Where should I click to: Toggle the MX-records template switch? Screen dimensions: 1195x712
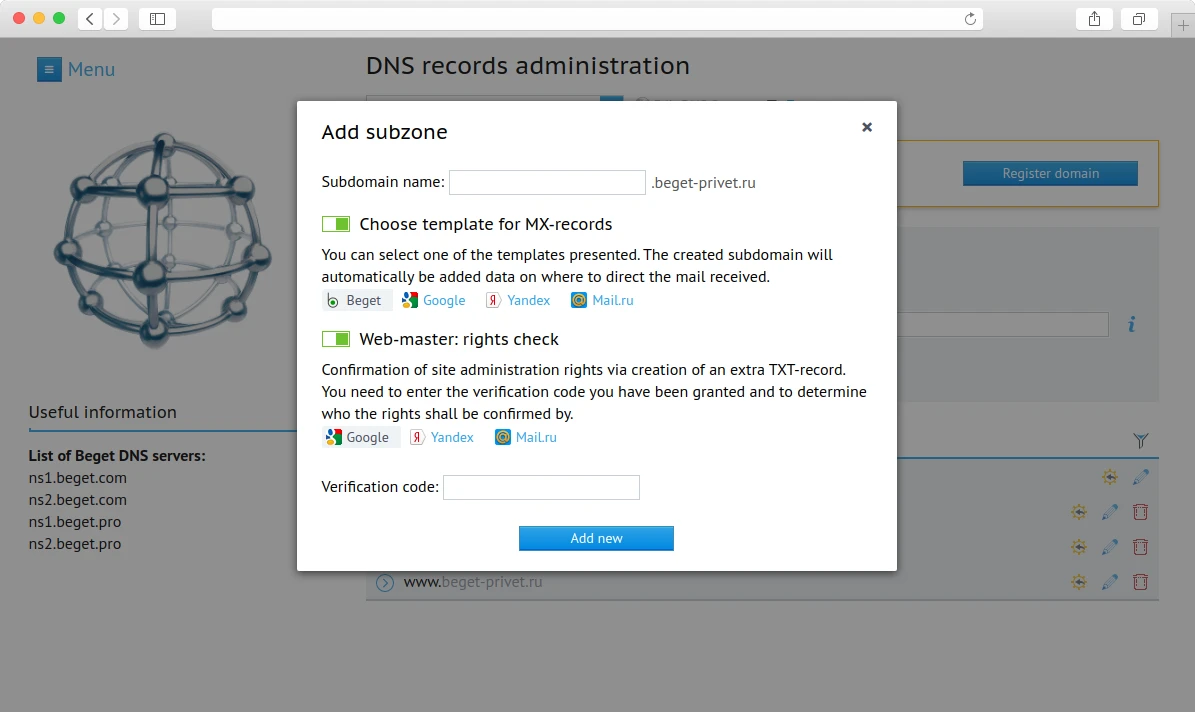pyautogui.click(x=336, y=224)
